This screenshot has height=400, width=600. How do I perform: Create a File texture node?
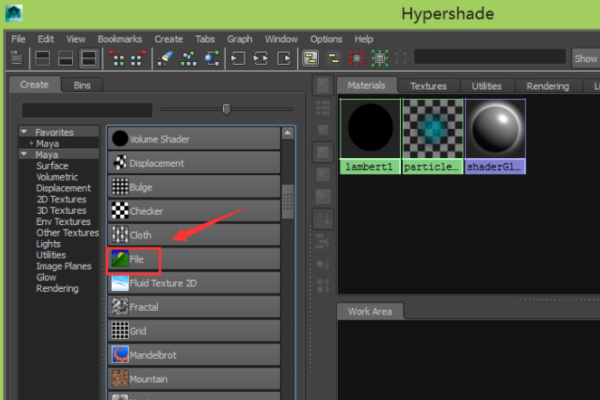pos(194,259)
